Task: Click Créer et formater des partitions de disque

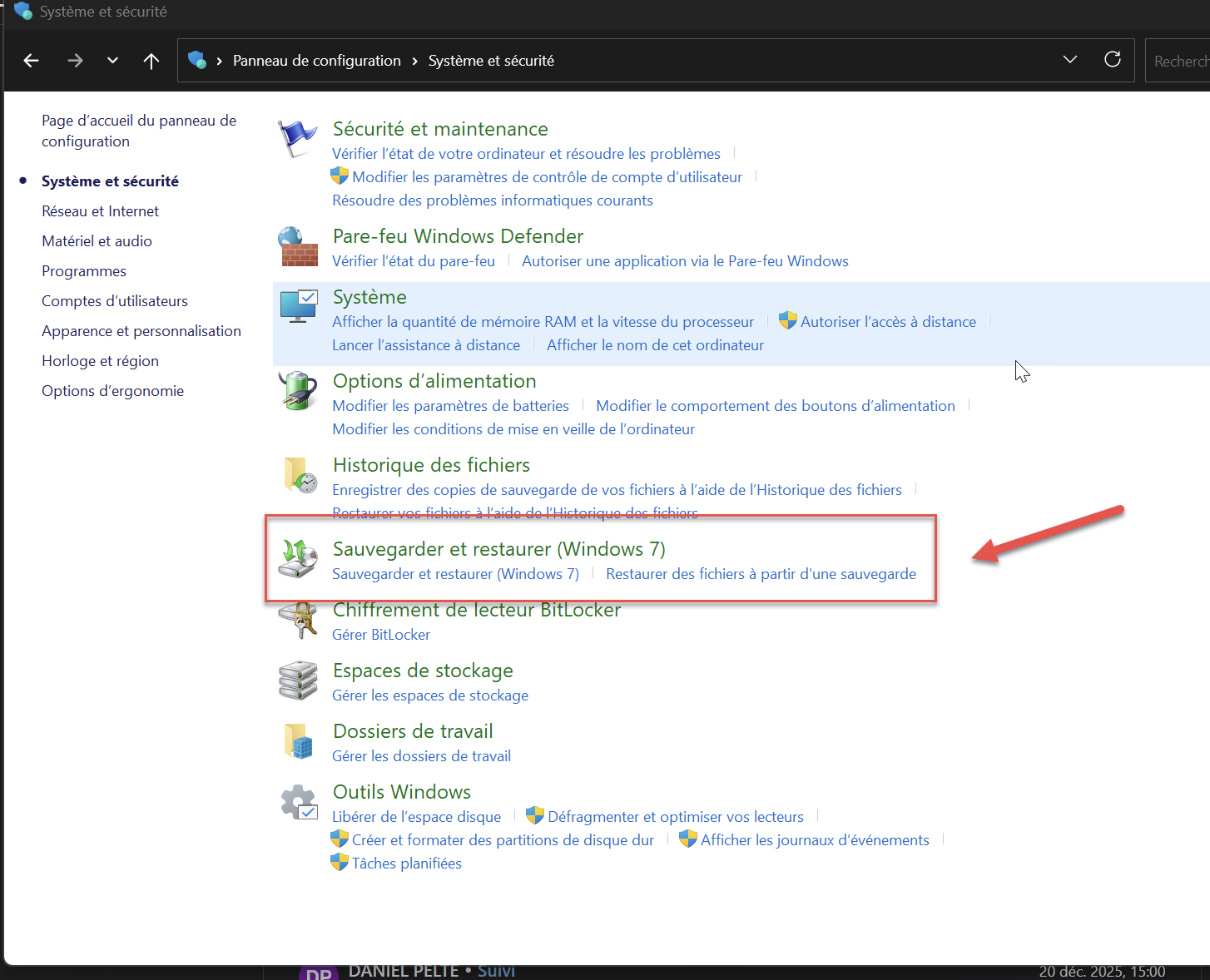Action: pyautogui.click(x=503, y=840)
